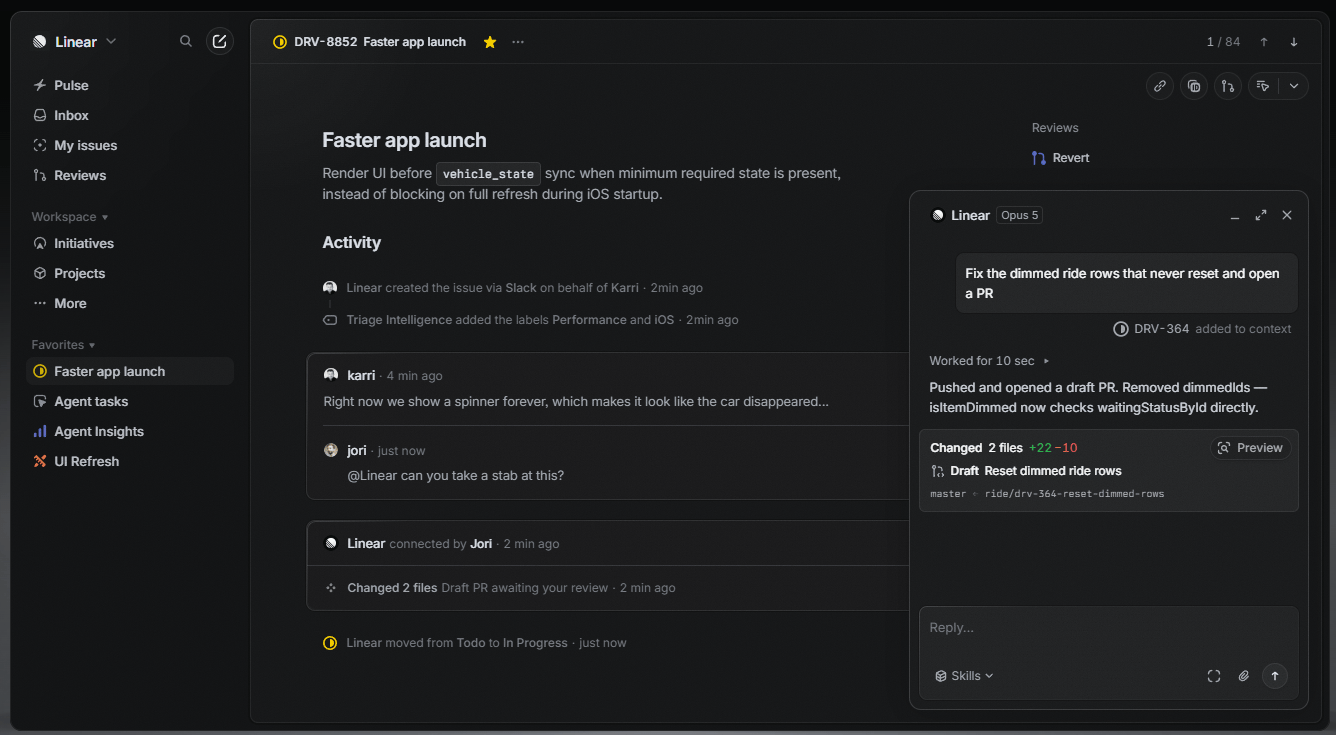Click the screenshot capture icon in reply box
Screen dimensions: 1336x735
click(1214, 676)
